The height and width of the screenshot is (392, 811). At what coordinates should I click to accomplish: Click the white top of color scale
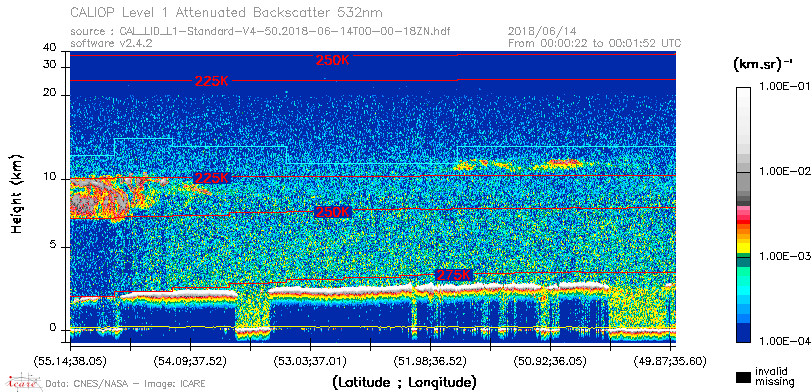point(744,93)
